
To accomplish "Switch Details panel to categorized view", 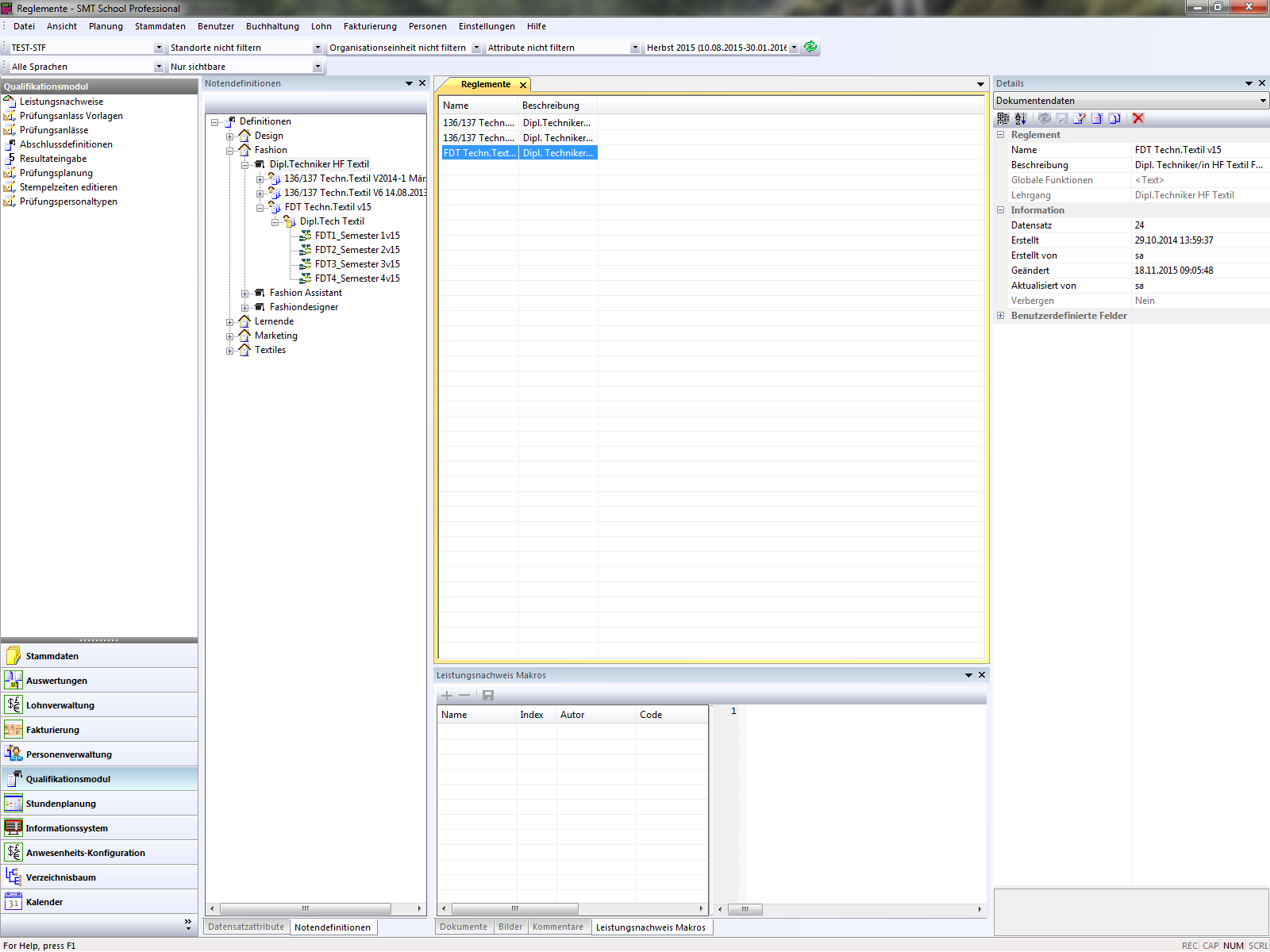I will 1003,118.
